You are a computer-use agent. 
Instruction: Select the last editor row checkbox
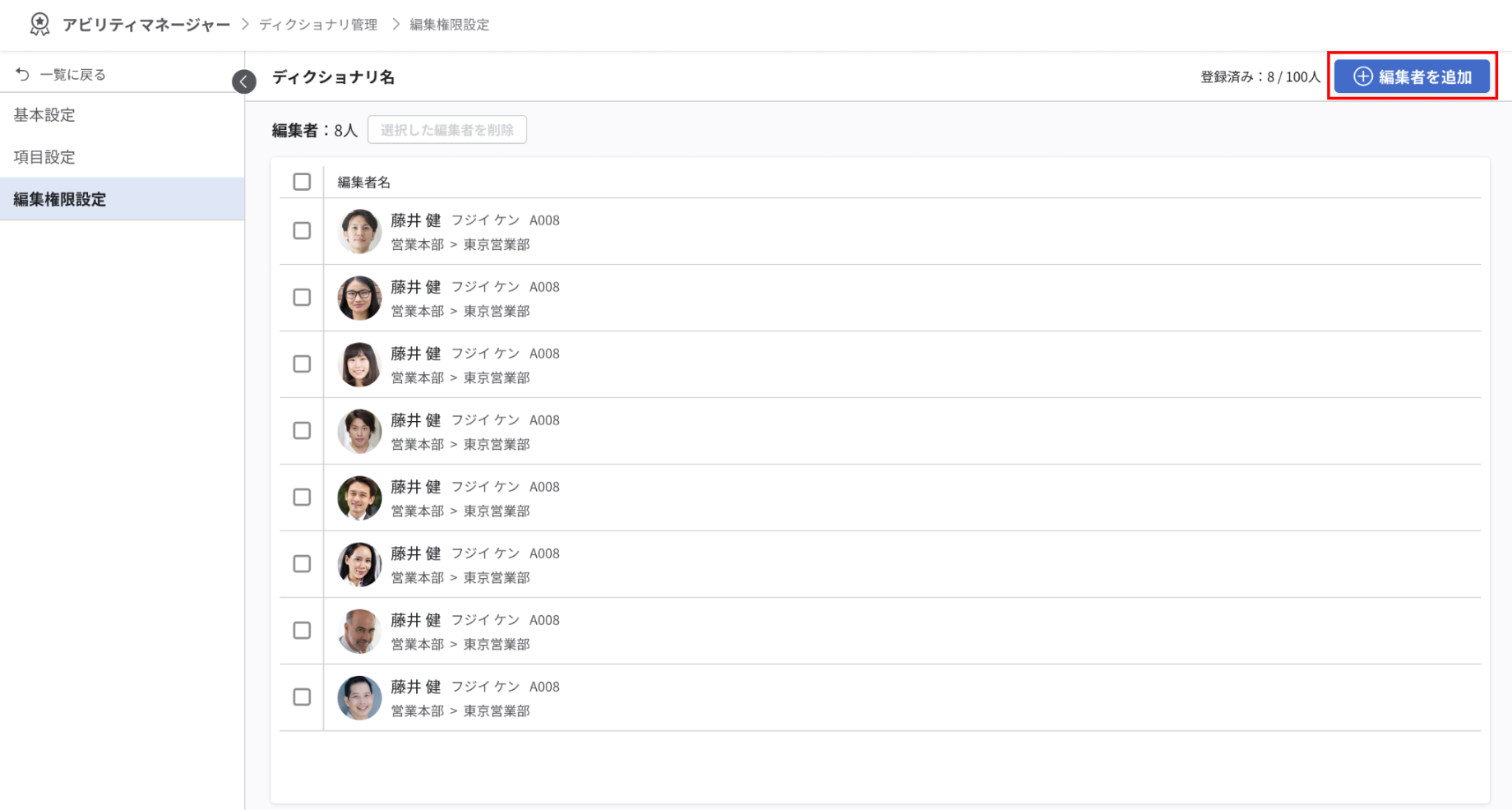click(302, 697)
